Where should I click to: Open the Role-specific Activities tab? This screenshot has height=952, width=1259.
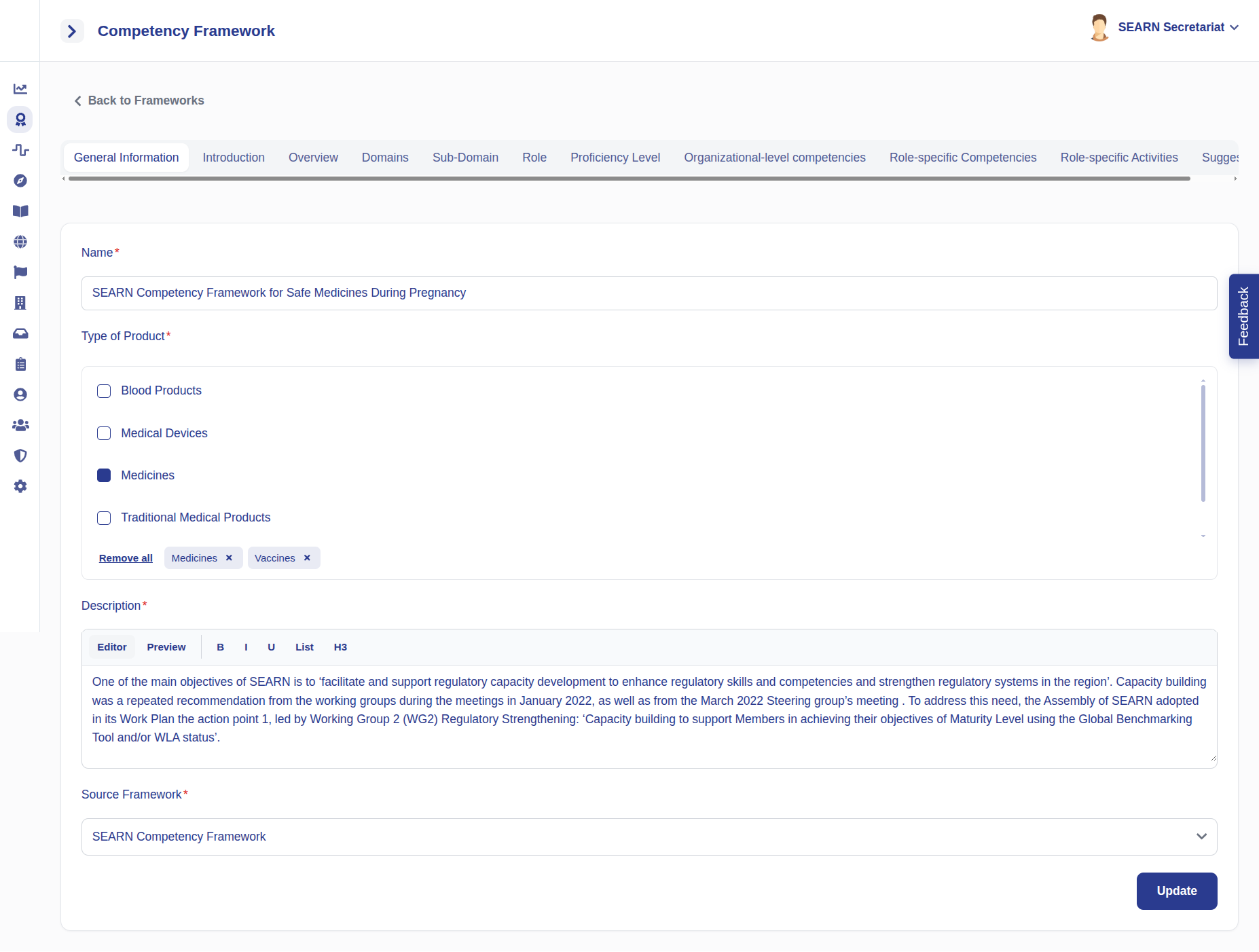[x=1119, y=158]
